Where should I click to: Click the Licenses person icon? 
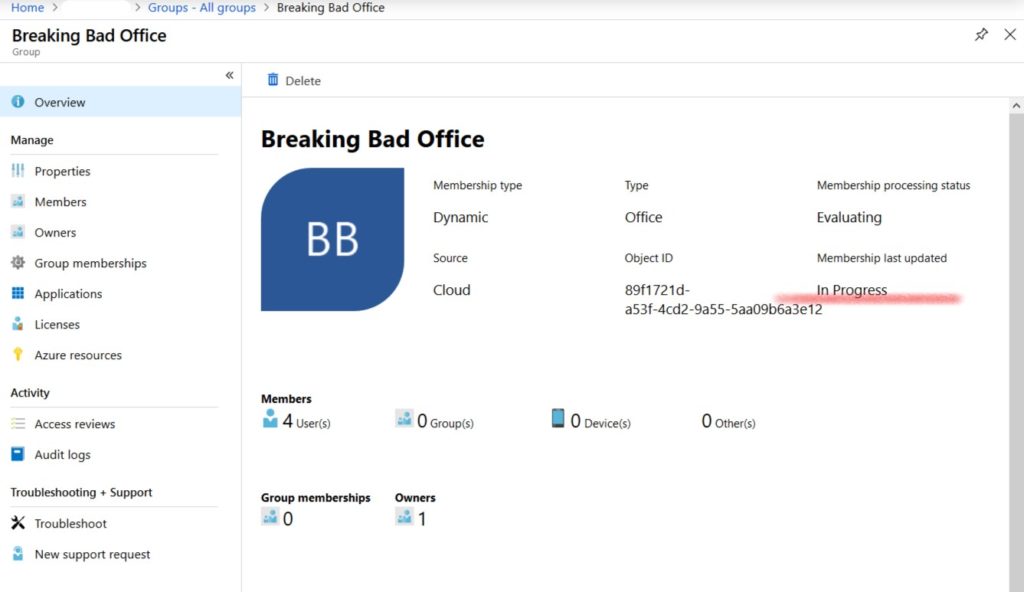(x=18, y=324)
